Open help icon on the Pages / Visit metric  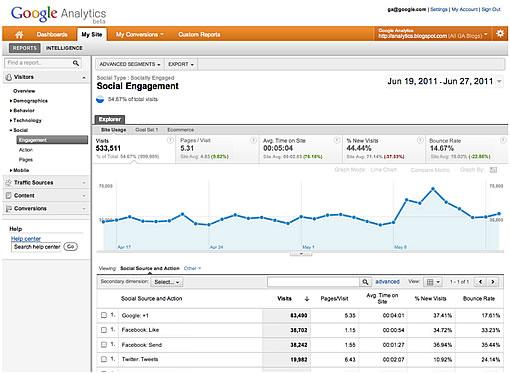click(253, 140)
